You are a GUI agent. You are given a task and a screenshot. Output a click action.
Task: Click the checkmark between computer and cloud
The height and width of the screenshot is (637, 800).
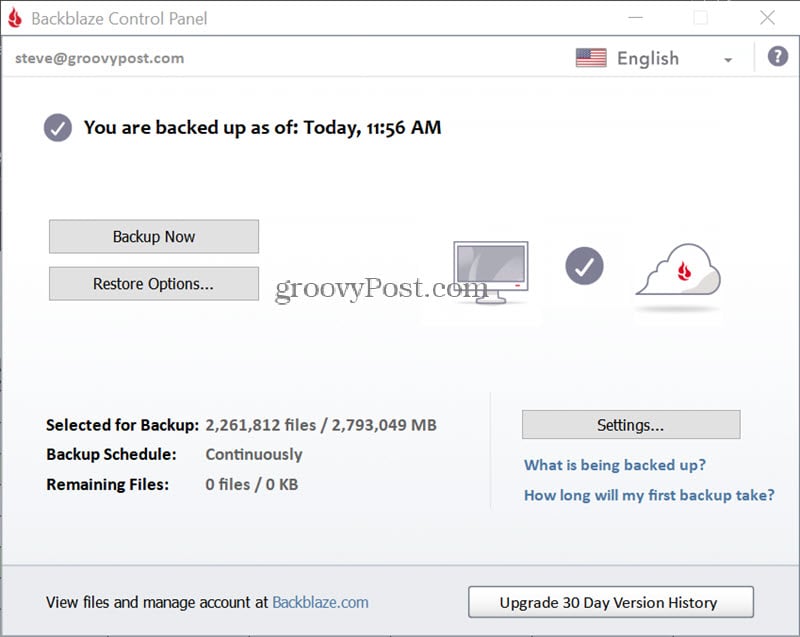coord(584,266)
